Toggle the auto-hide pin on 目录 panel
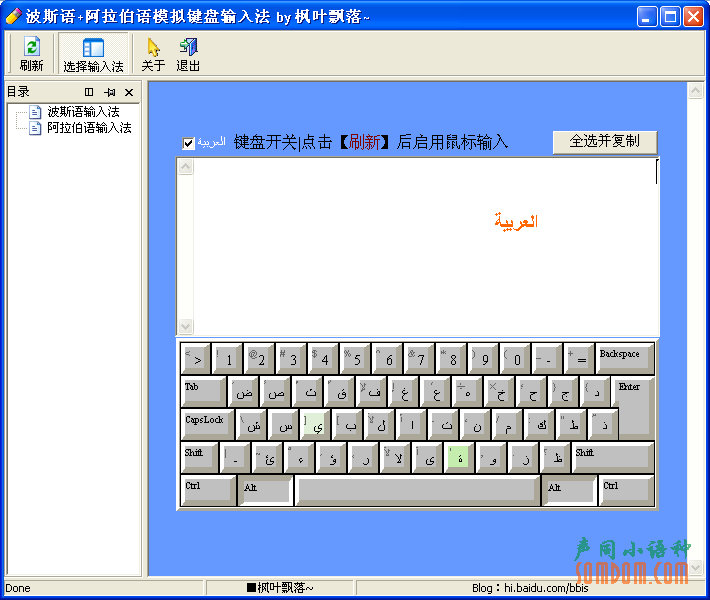710x600 pixels. coord(109,92)
